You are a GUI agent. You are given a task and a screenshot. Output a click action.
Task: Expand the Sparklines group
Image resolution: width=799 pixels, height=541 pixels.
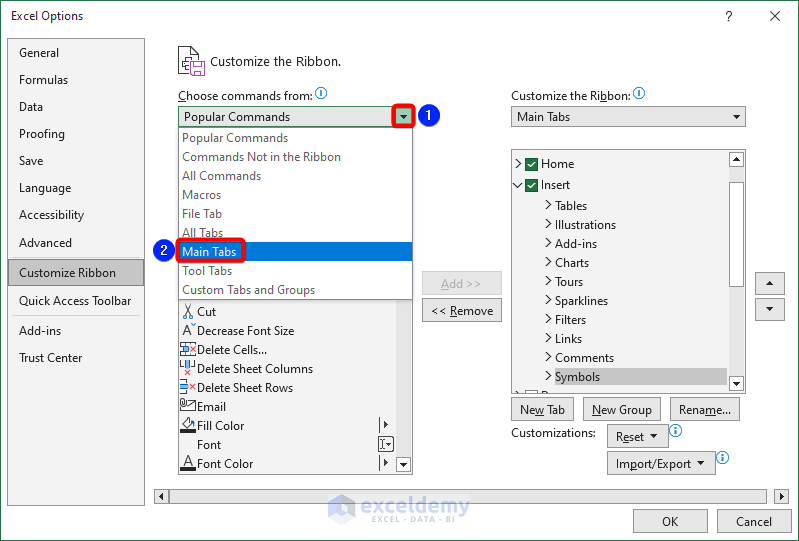pyautogui.click(x=548, y=300)
